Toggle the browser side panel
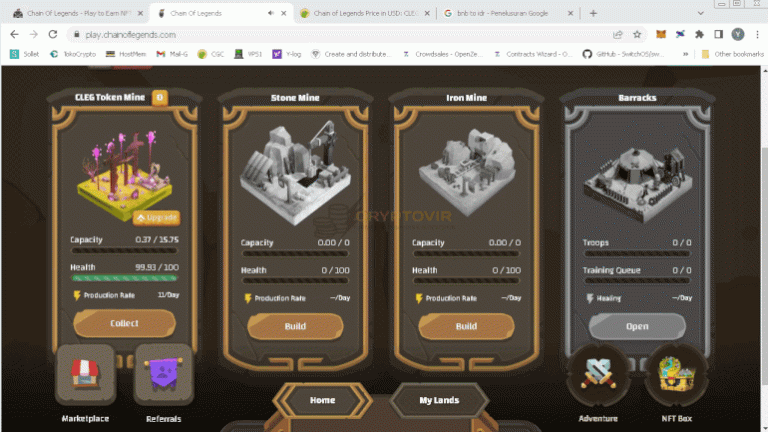This screenshot has height=432, width=768. 719,34
